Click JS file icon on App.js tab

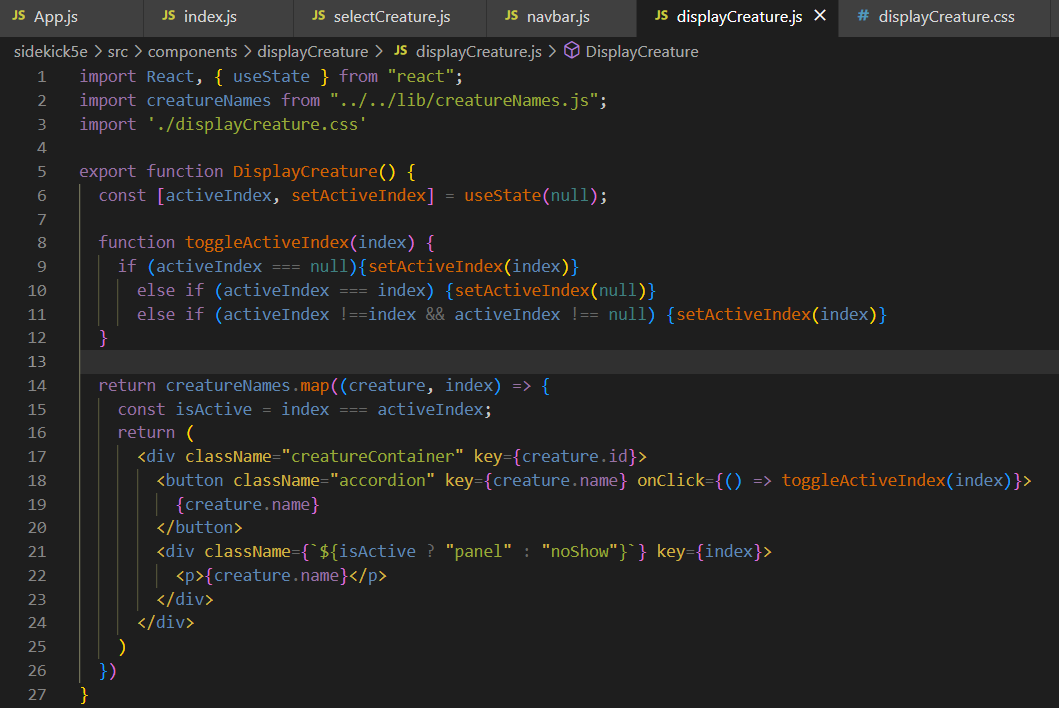pyautogui.click(x=19, y=16)
